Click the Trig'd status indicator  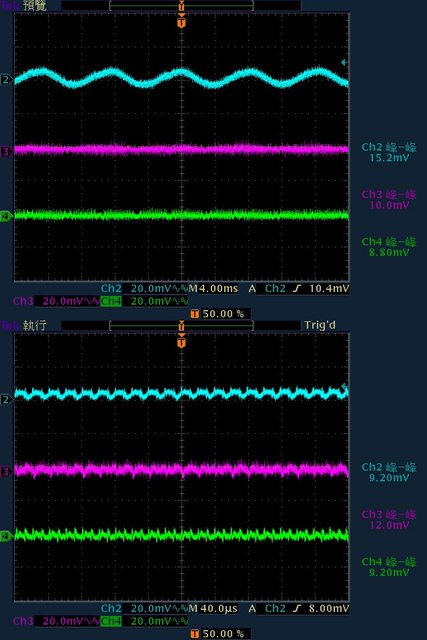click(x=320, y=325)
